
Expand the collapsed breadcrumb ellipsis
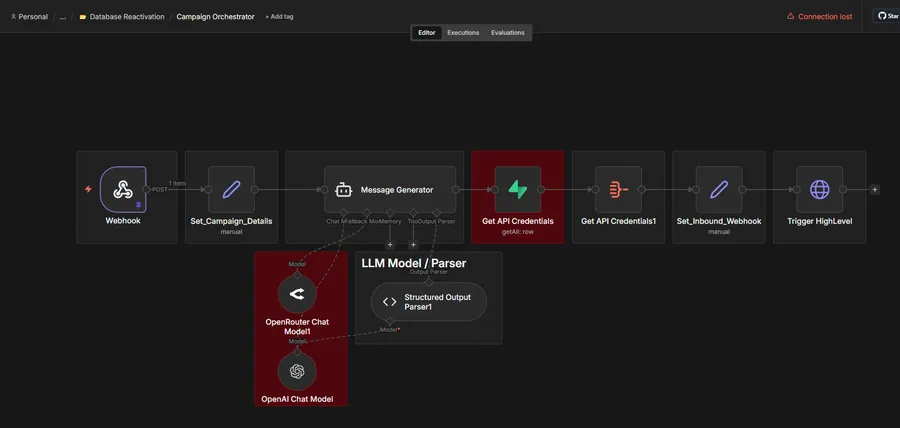pyautogui.click(x=63, y=17)
